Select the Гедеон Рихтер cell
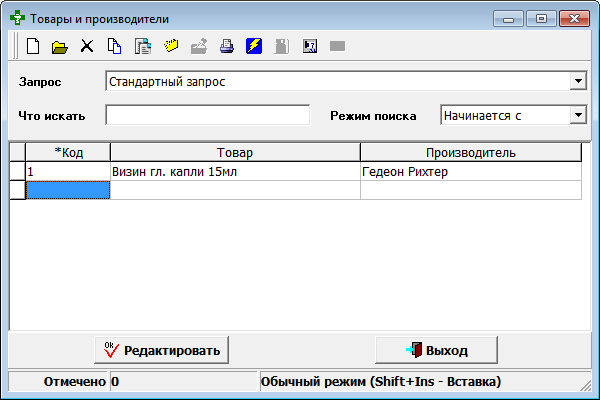The height and width of the screenshot is (400, 600). pos(471,171)
